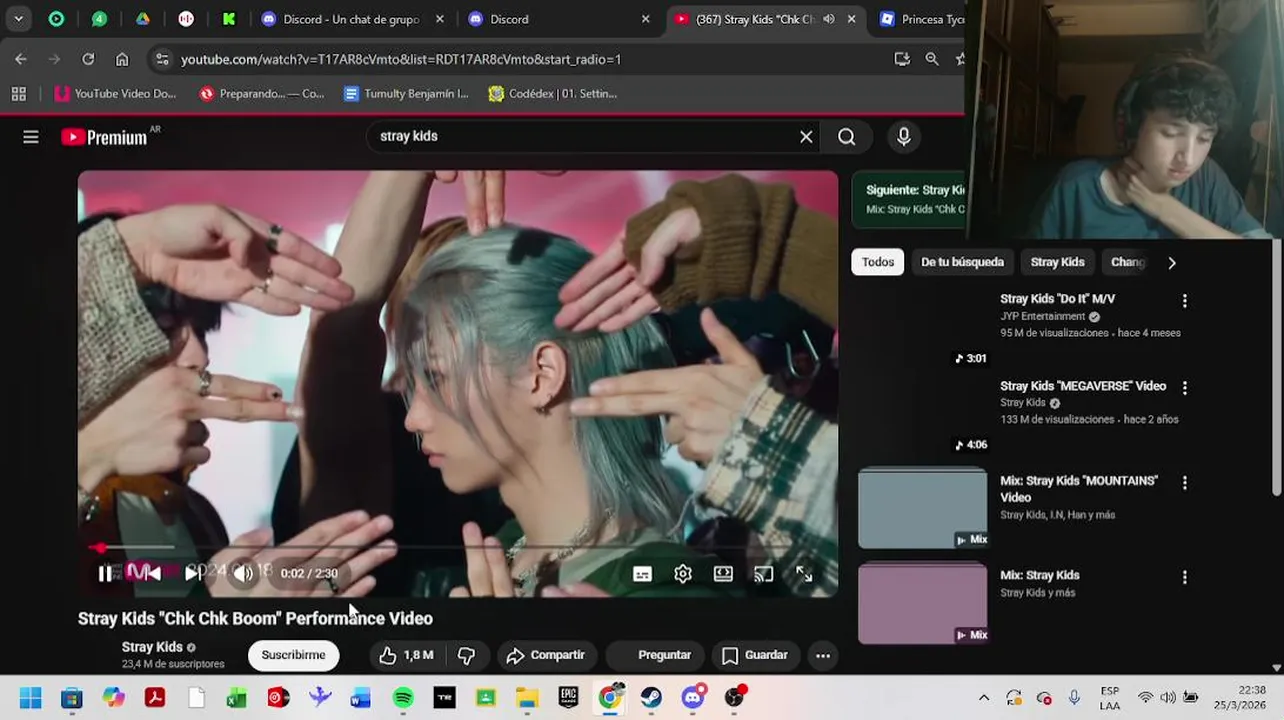Open 'YouTube Video Do...' bookmark

pos(115,94)
